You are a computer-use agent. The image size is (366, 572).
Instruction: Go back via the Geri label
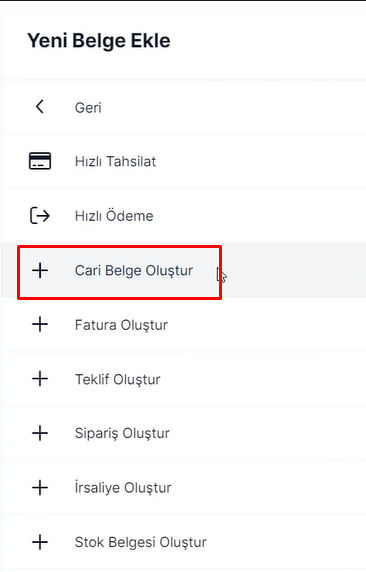pyautogui.click(x=88, y=108)
